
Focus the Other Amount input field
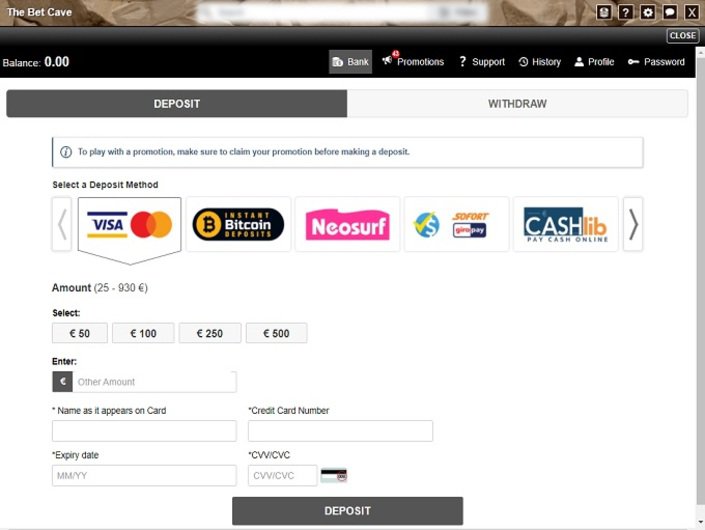click(x=153, y=382)
